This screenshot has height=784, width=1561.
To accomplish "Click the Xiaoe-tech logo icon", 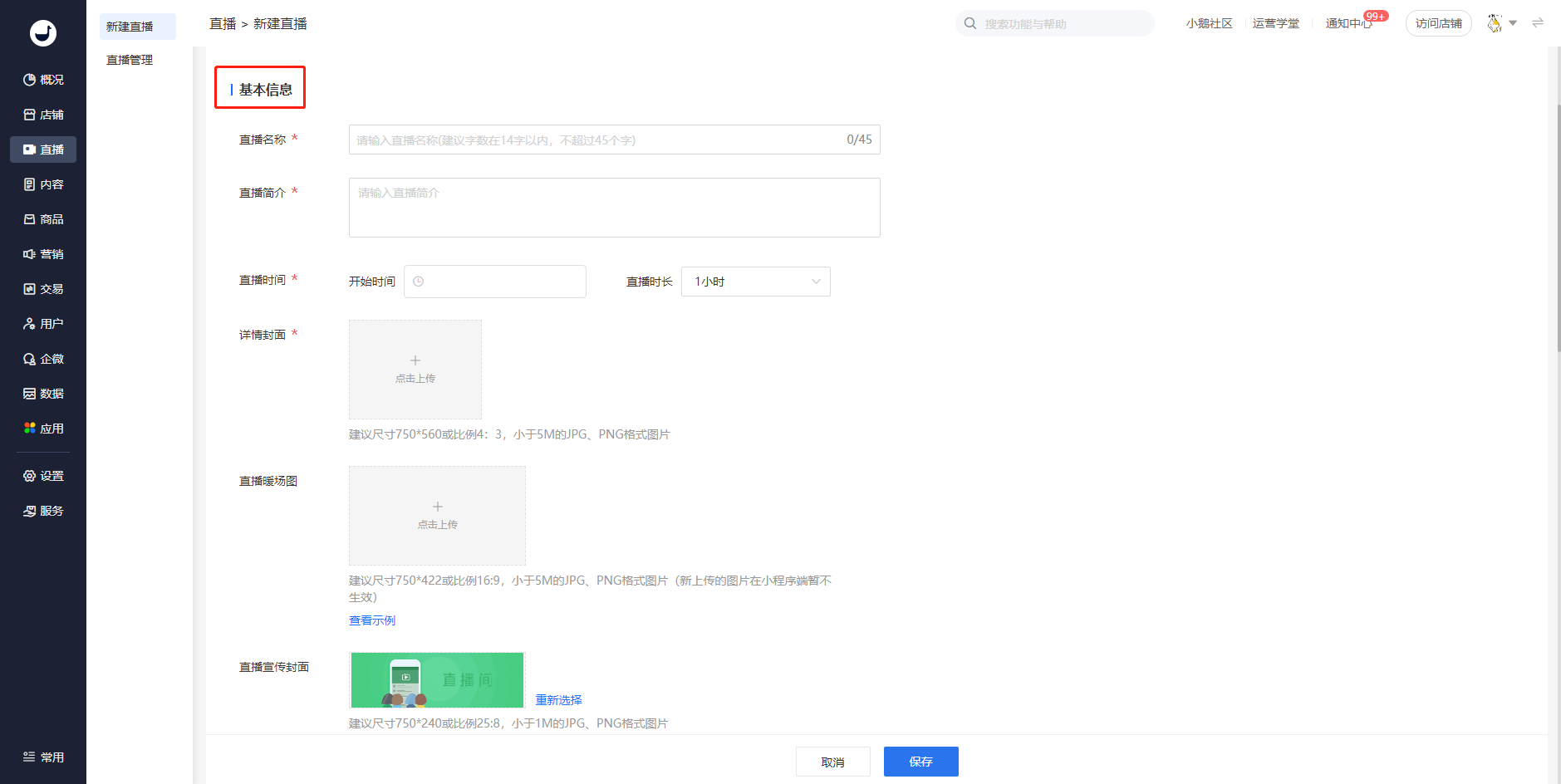I will pos(43,33).
